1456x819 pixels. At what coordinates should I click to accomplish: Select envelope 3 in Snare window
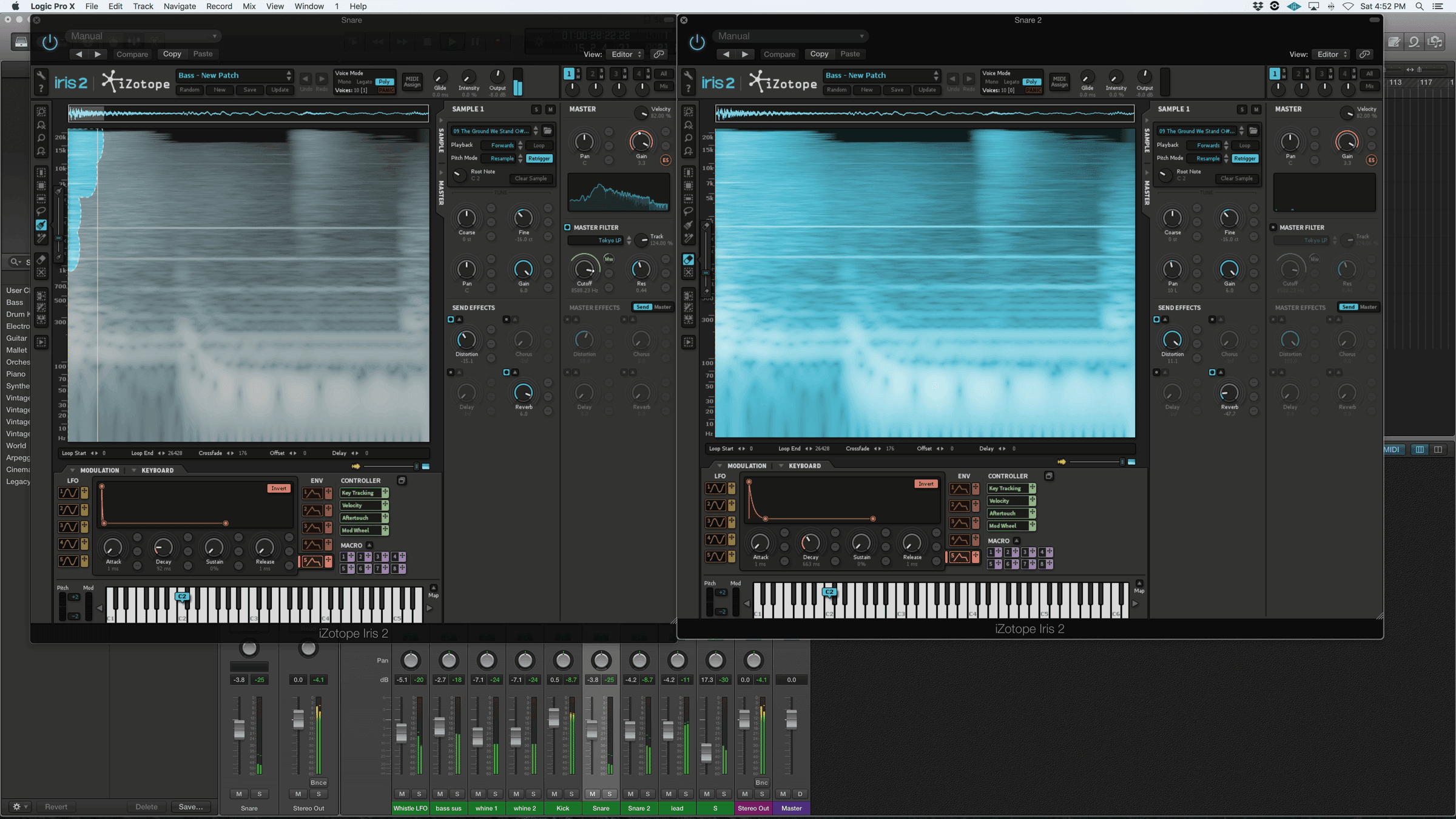coord(312,527)
